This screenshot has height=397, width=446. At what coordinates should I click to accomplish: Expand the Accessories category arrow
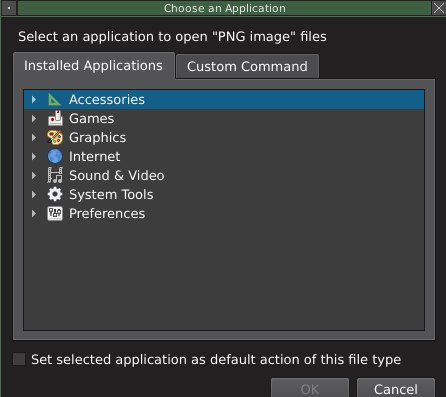[34, 99]
